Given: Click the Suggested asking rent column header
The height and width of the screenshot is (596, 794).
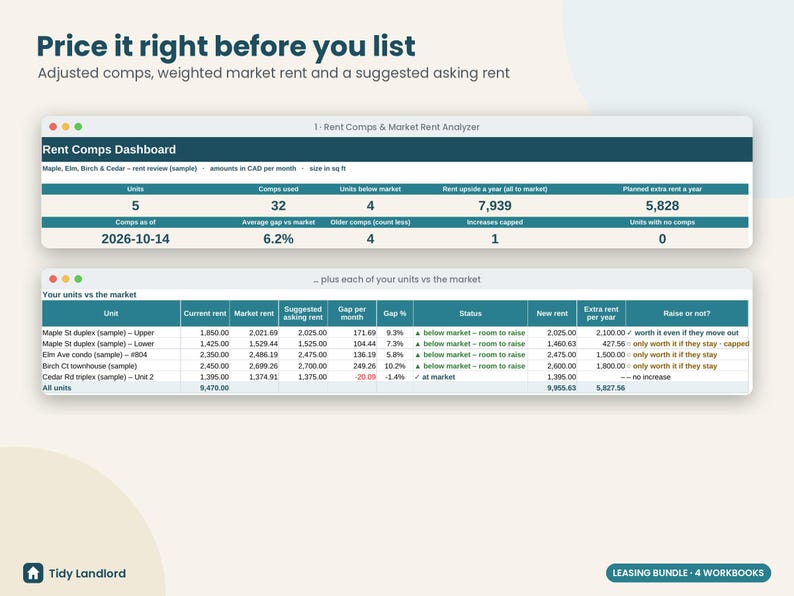Looking at the screenshot, I should [x=303, y=313].
